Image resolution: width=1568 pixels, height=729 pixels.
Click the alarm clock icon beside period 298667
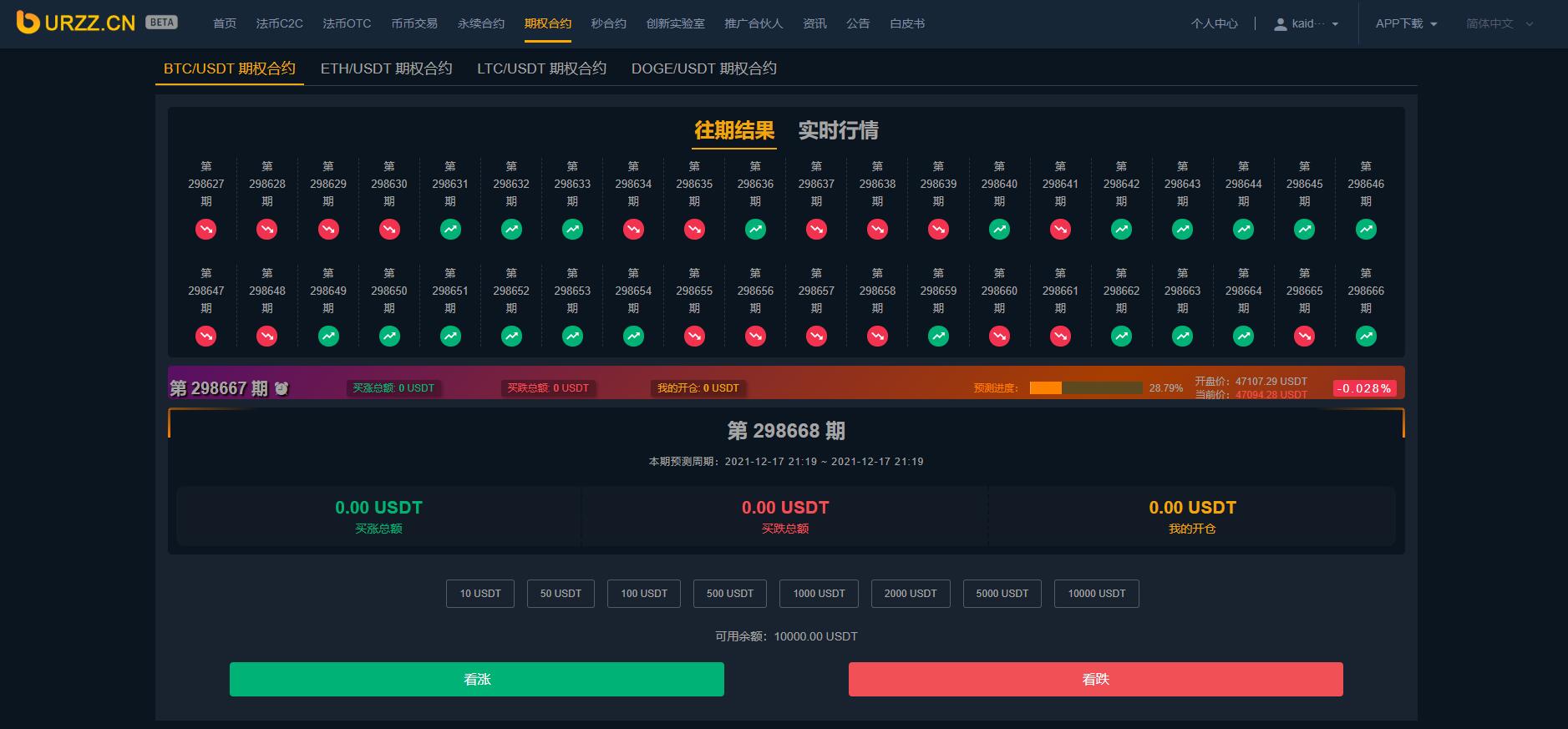tap(282, 388)
